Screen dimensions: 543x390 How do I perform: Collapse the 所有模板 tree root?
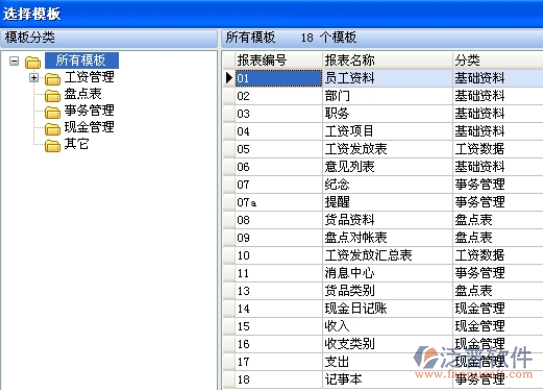coord(14,61)
